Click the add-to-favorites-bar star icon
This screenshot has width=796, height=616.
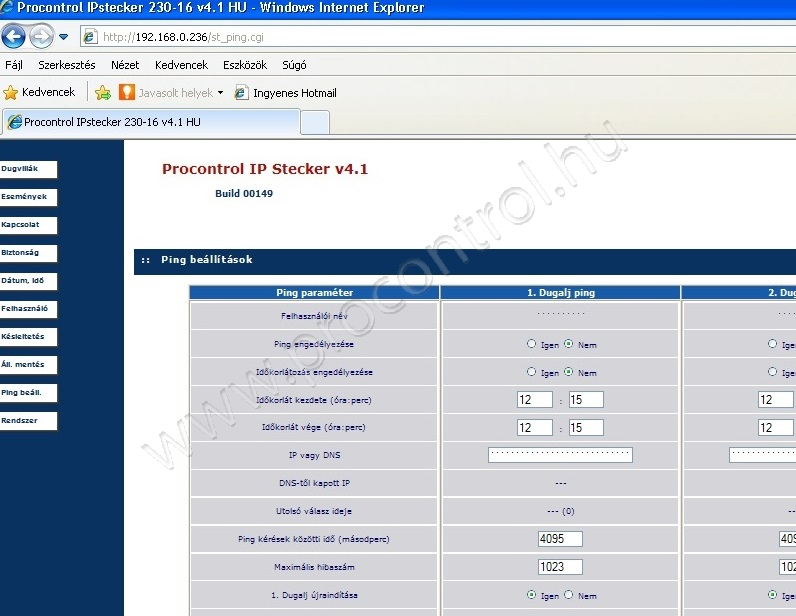point(103,92)
